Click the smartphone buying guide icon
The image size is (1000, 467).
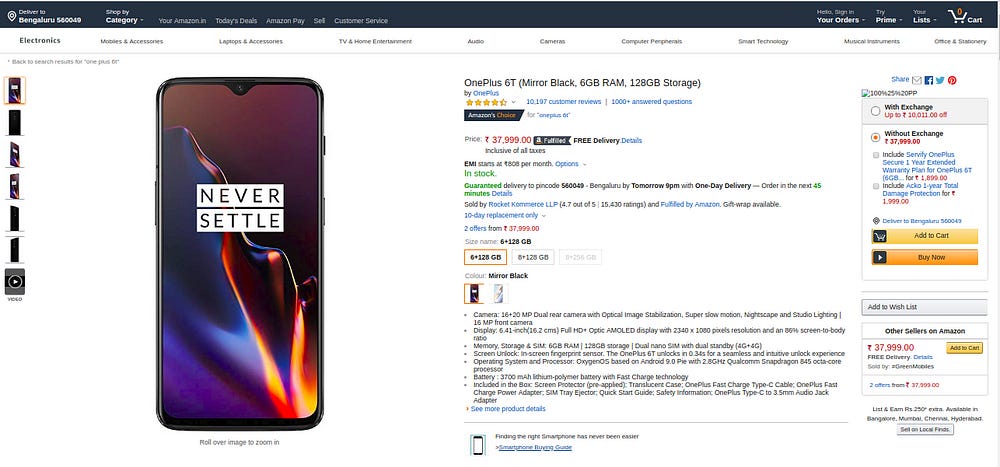tap(478, 445)
